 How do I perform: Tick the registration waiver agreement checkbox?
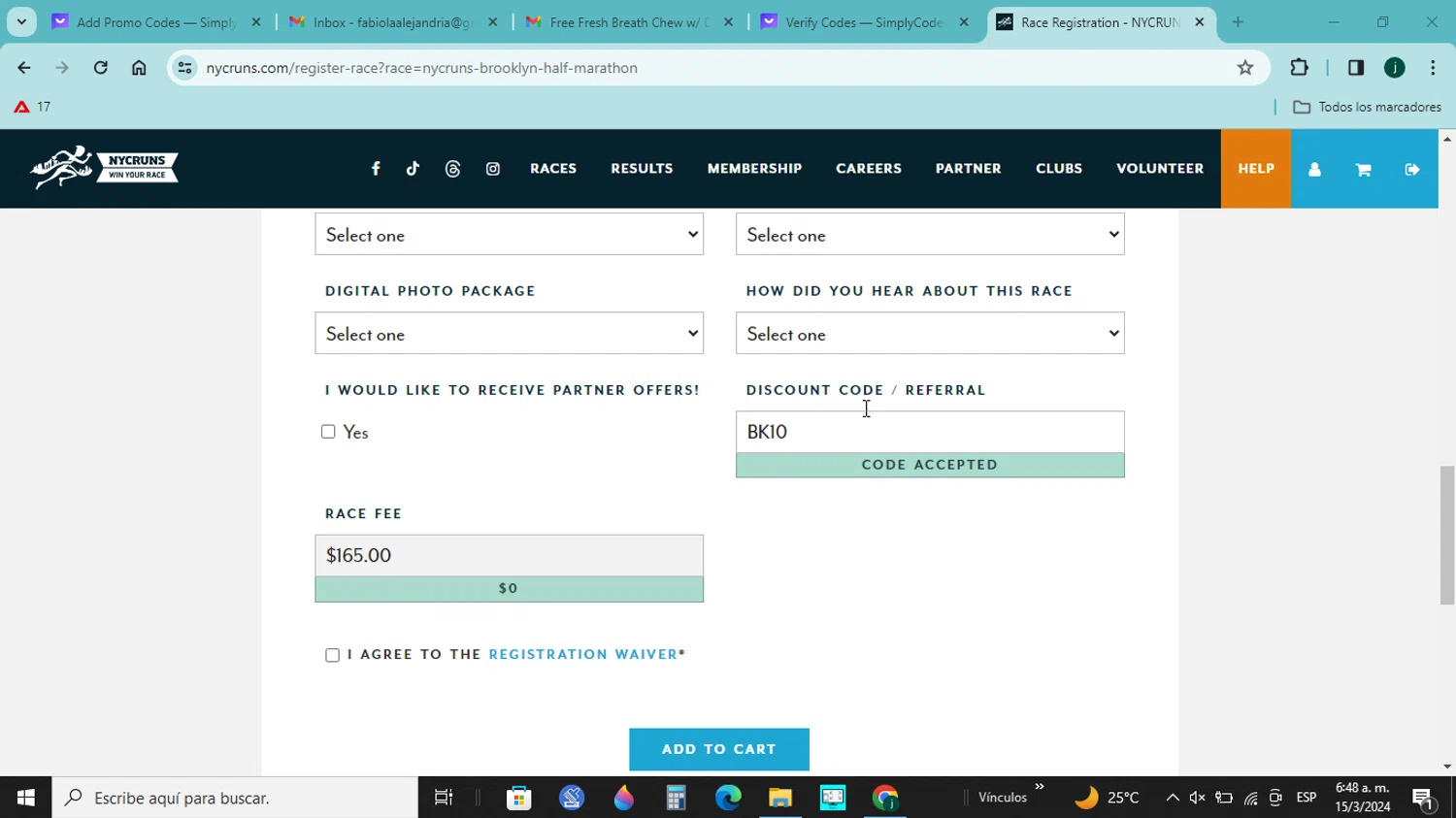[332, 655]
